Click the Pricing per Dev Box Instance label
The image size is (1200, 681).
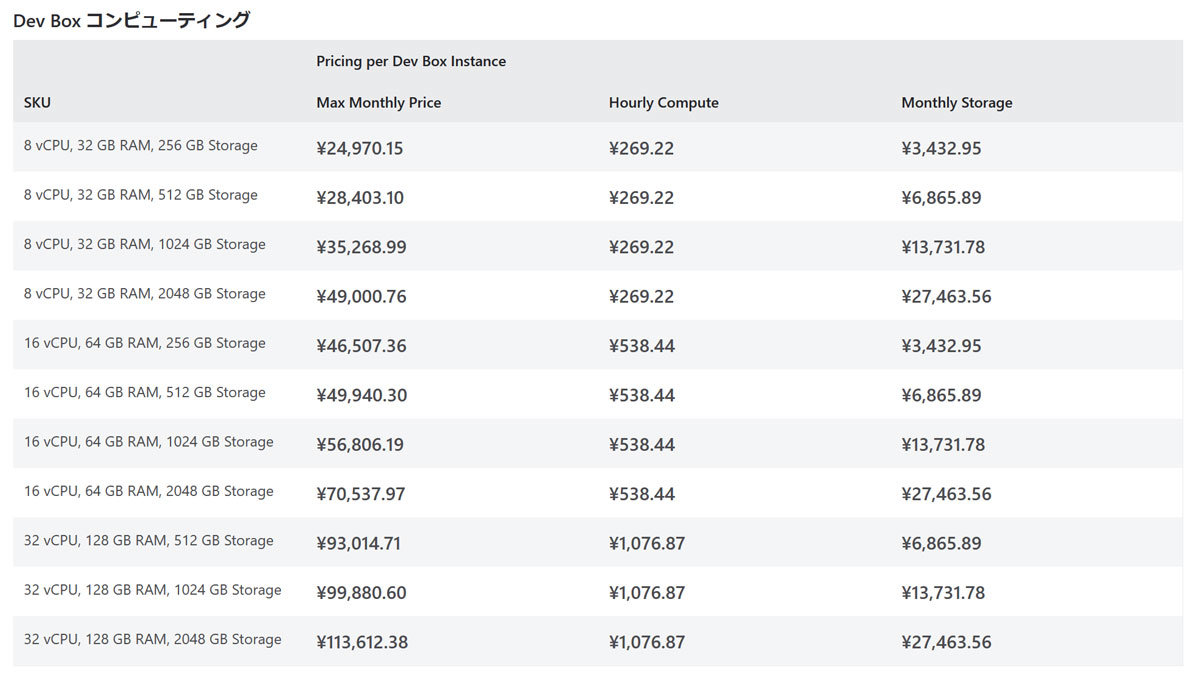point(411,62)
